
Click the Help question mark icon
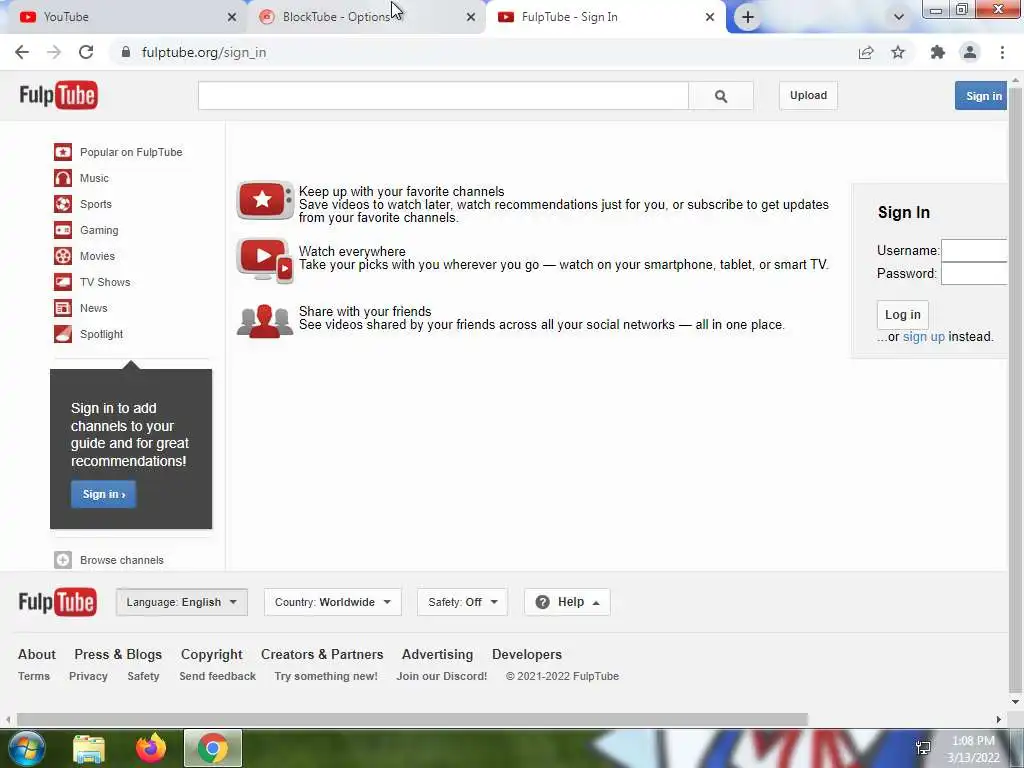click(x=542, y=602)
